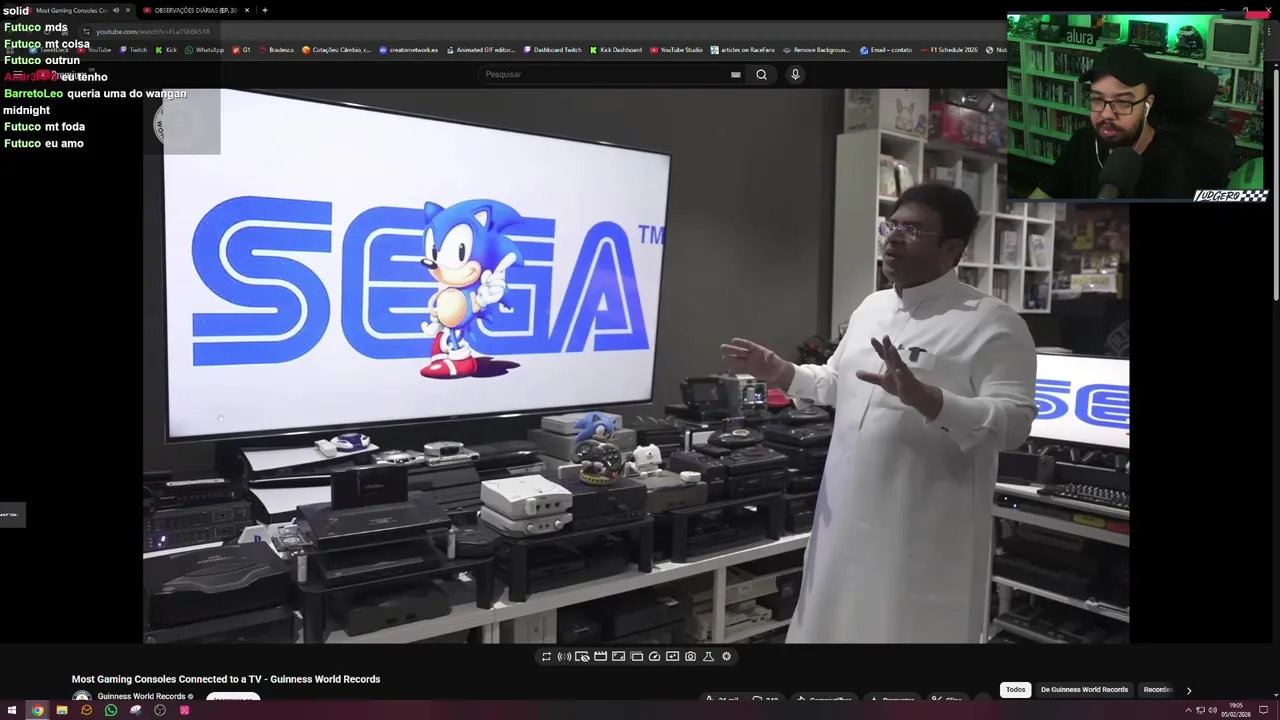Open the Animated GIF editor bookmark
This screenshot has height=720, width=1280.
481,50
